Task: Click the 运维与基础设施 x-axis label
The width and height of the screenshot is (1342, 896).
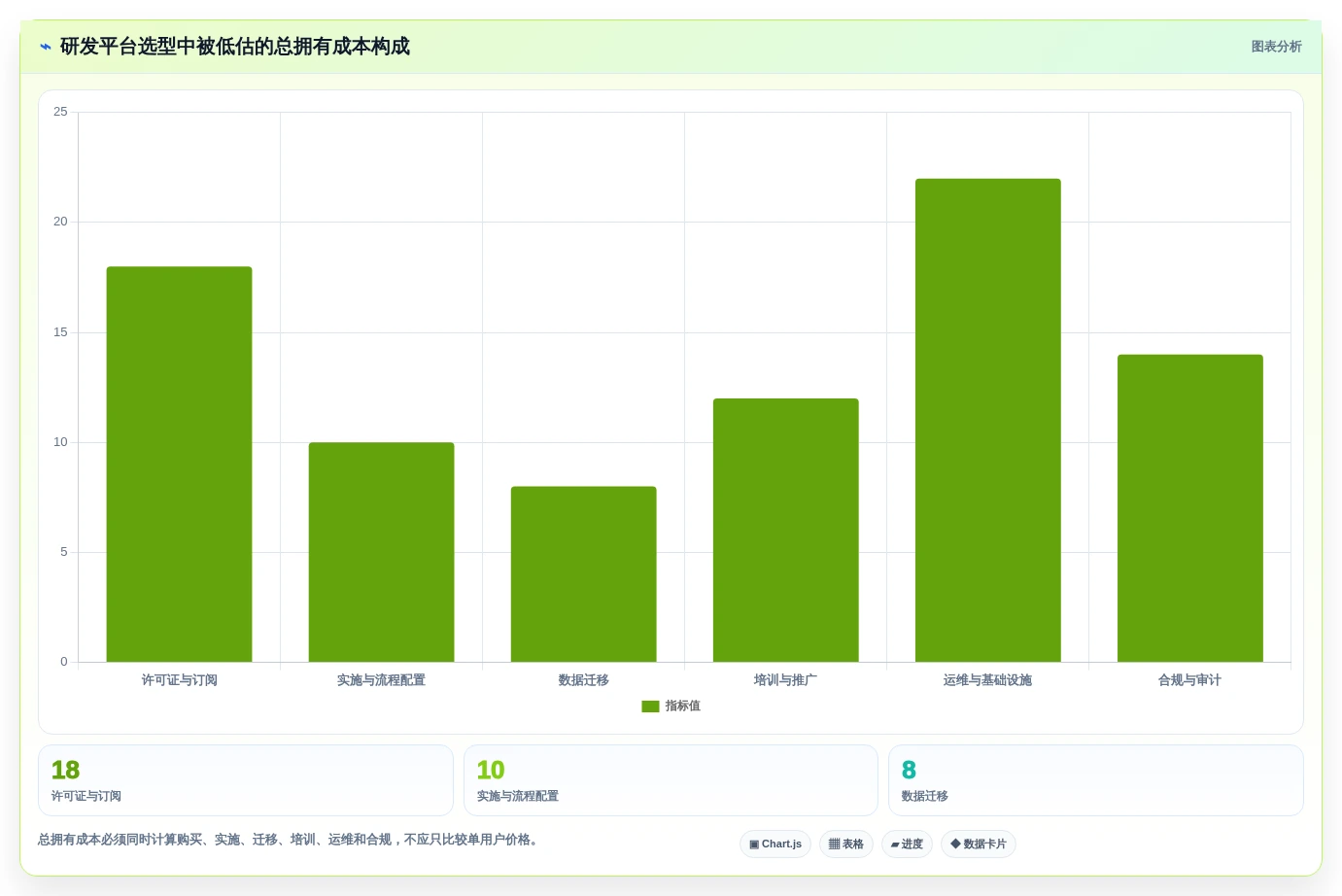Action: click(x=987, y=680)
